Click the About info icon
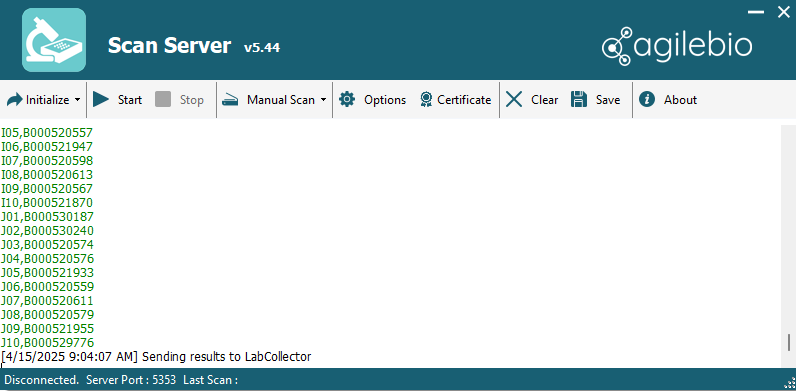This screenshot has width=796, height=391. click(647, 100)
